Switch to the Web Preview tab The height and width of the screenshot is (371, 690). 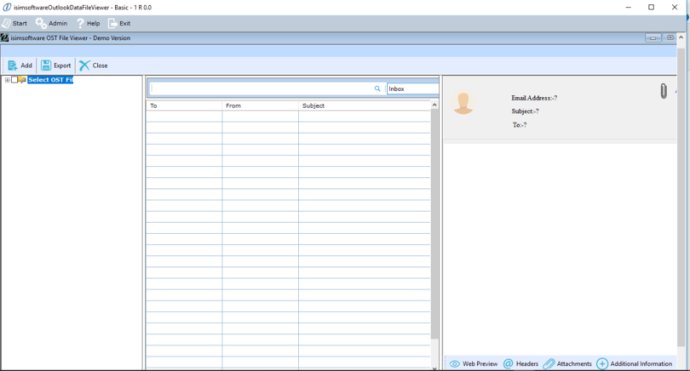473,364
